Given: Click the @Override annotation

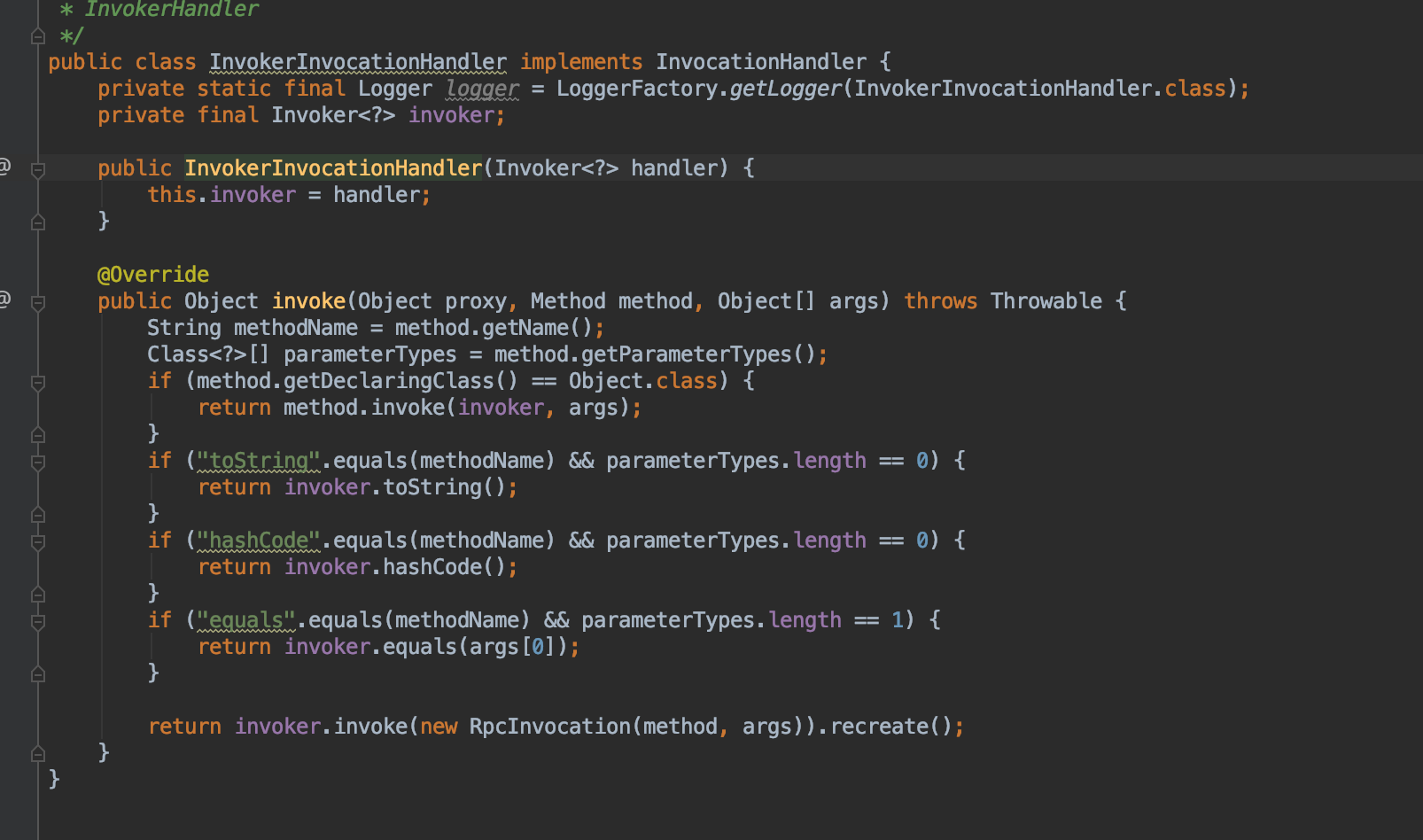Looking at the screenshot, I should (153, 275).
